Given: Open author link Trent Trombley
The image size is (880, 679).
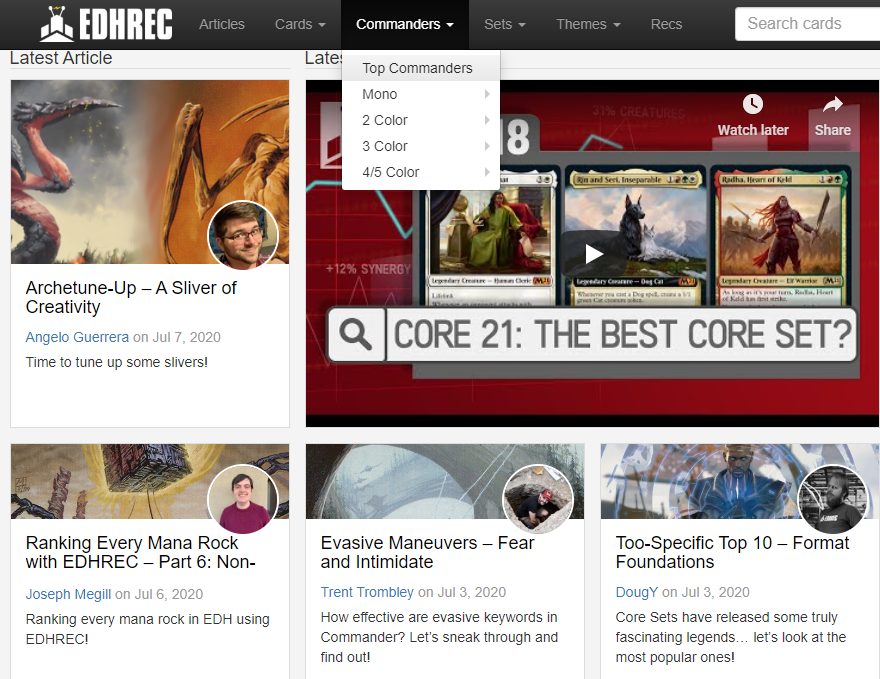Looking at the screenshot, I should pos(367,592).
